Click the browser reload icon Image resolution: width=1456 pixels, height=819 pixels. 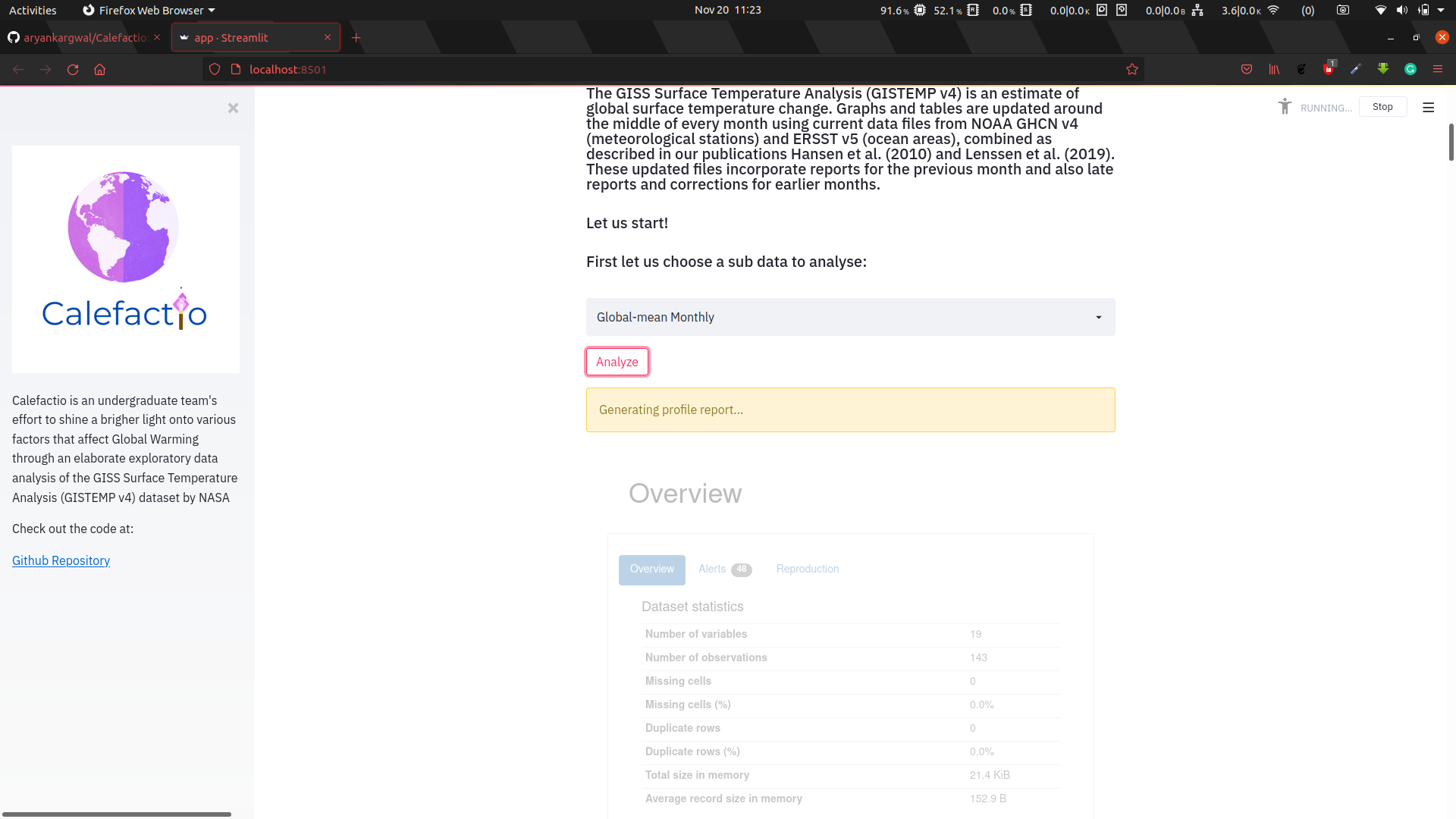73,70
